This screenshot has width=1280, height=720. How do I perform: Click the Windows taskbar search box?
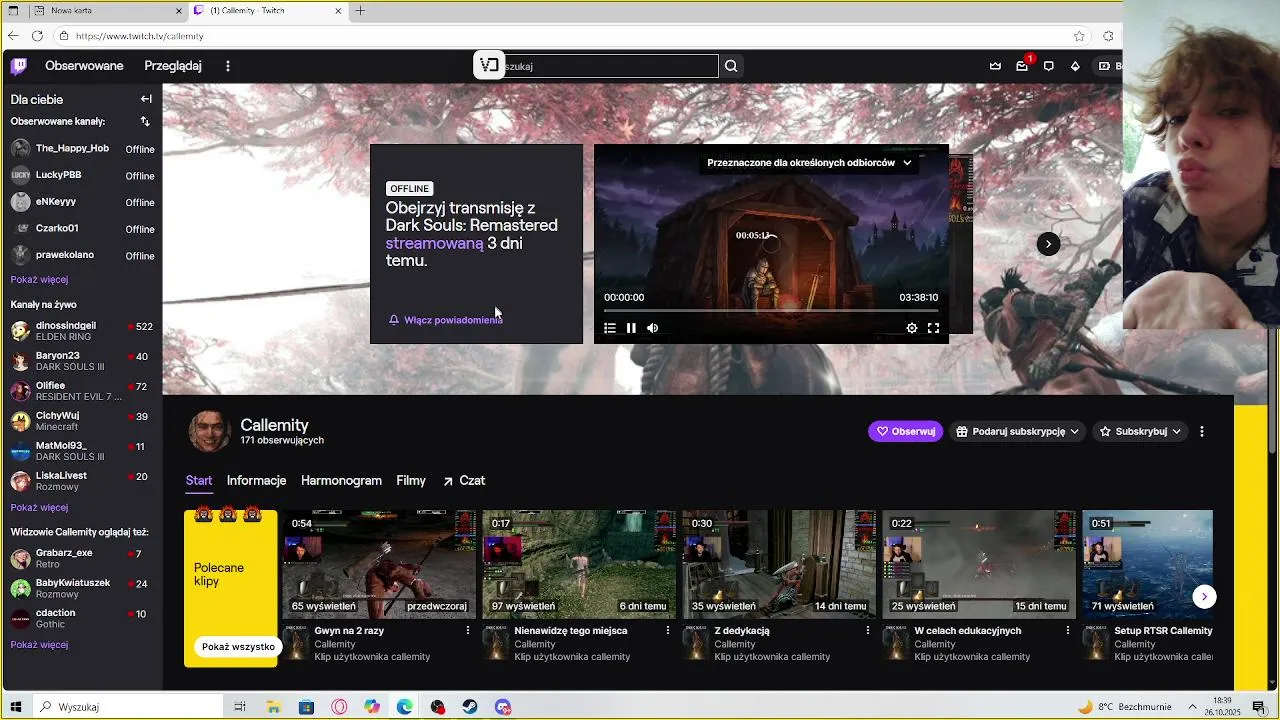128,707
